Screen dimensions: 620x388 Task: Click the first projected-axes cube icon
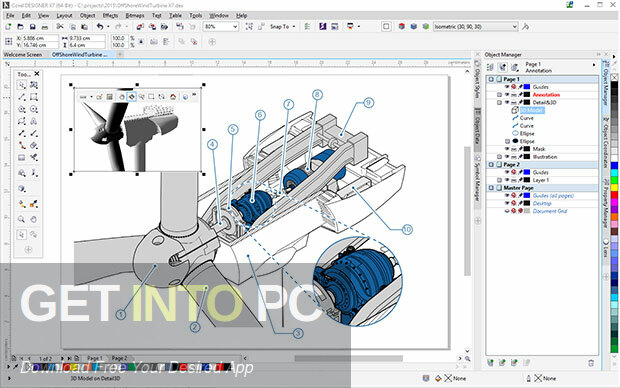click(402, 26)
